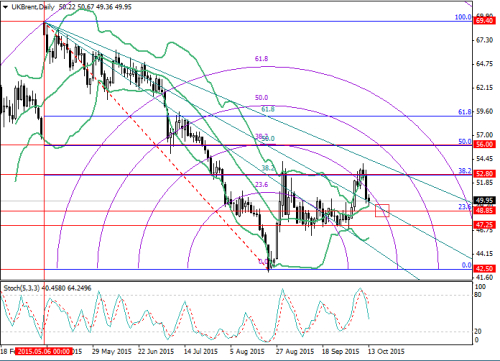Pick the blue 0.0 Fibonacci level label
The image size is (500, 361).
coord(467,265)
